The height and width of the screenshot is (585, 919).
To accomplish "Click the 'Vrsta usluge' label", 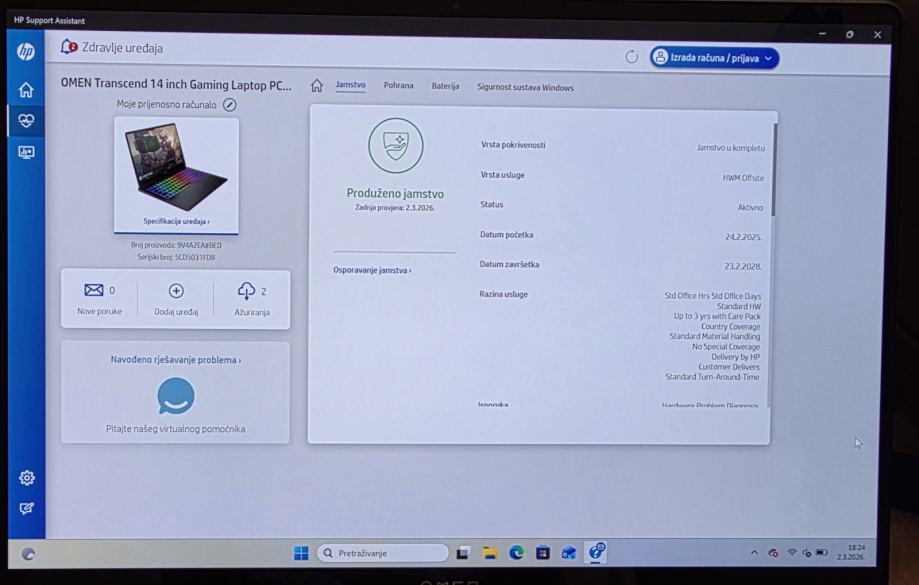I will (x=502, y=175).
